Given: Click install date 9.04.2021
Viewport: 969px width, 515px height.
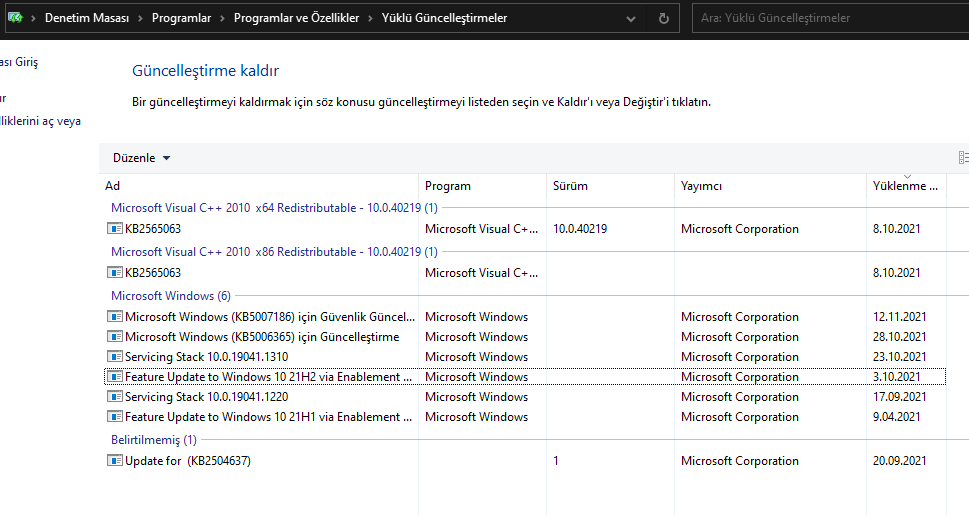Looking at the screenshot, I should [897, 417].
